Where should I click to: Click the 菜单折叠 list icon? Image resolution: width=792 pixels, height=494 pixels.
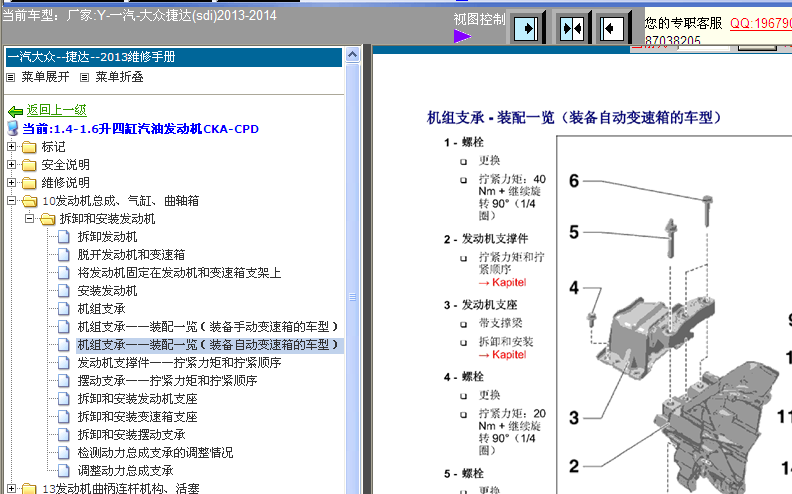click(85, 77)
